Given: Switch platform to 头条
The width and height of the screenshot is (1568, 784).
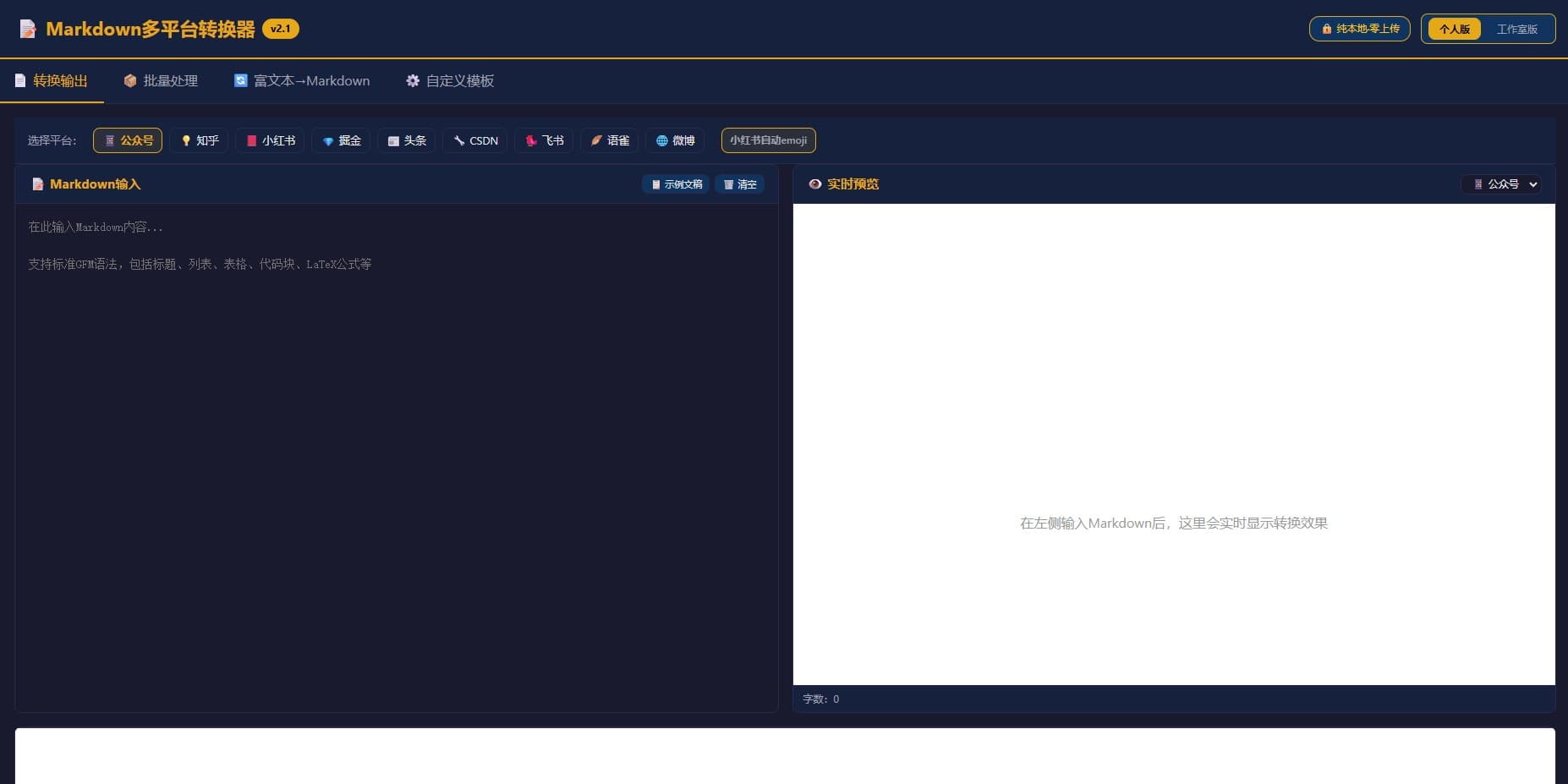Looking at the screenshot, I should 407,140.
